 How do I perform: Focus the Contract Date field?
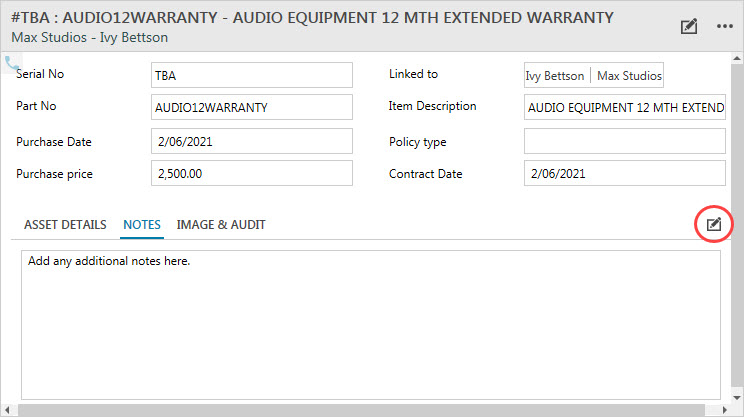pos(624,174)
